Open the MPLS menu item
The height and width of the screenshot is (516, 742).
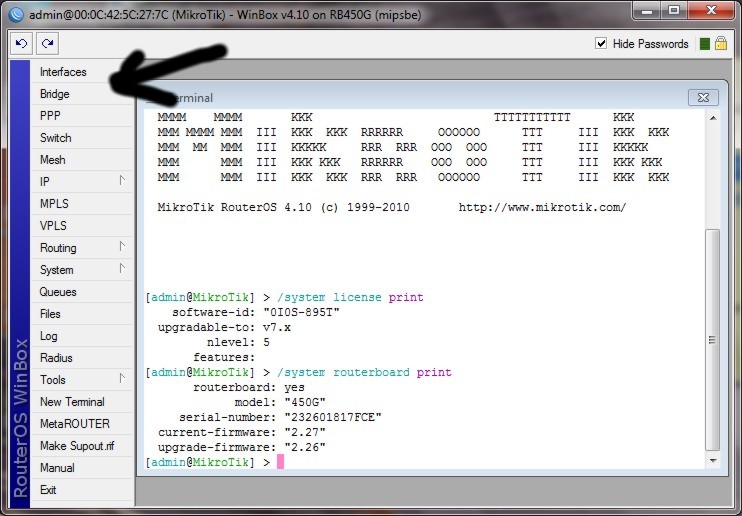[x=82, y=204]
